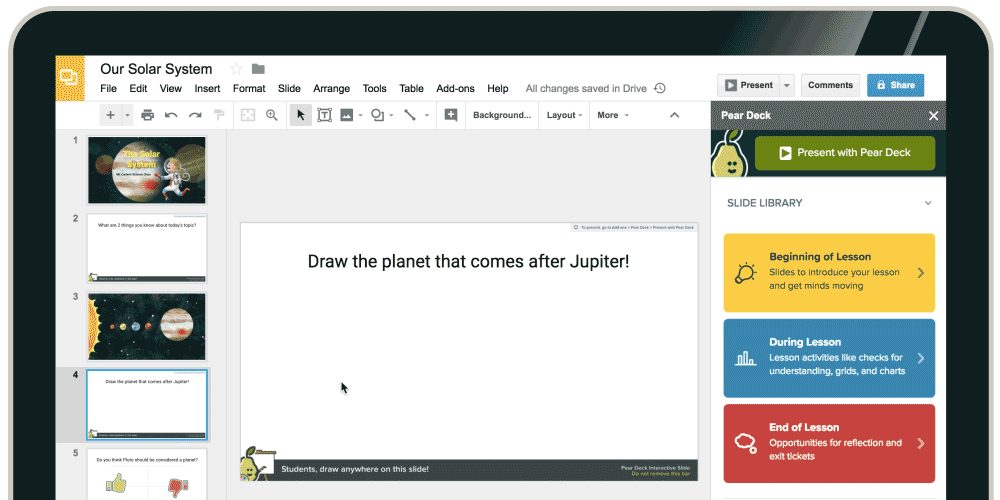Click Present with Pear Deck button
This screenshot has width=1000, height=500.
pos(844,153)
